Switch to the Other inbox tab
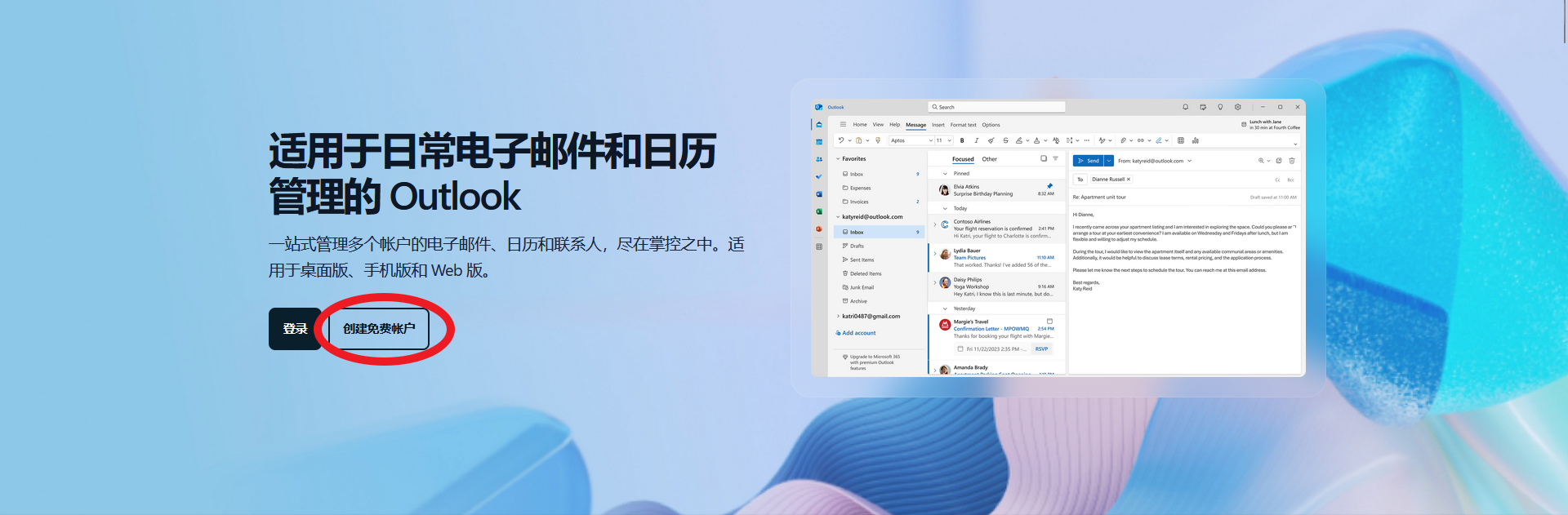Screen dimensions: 1568x515 [989, 159]
